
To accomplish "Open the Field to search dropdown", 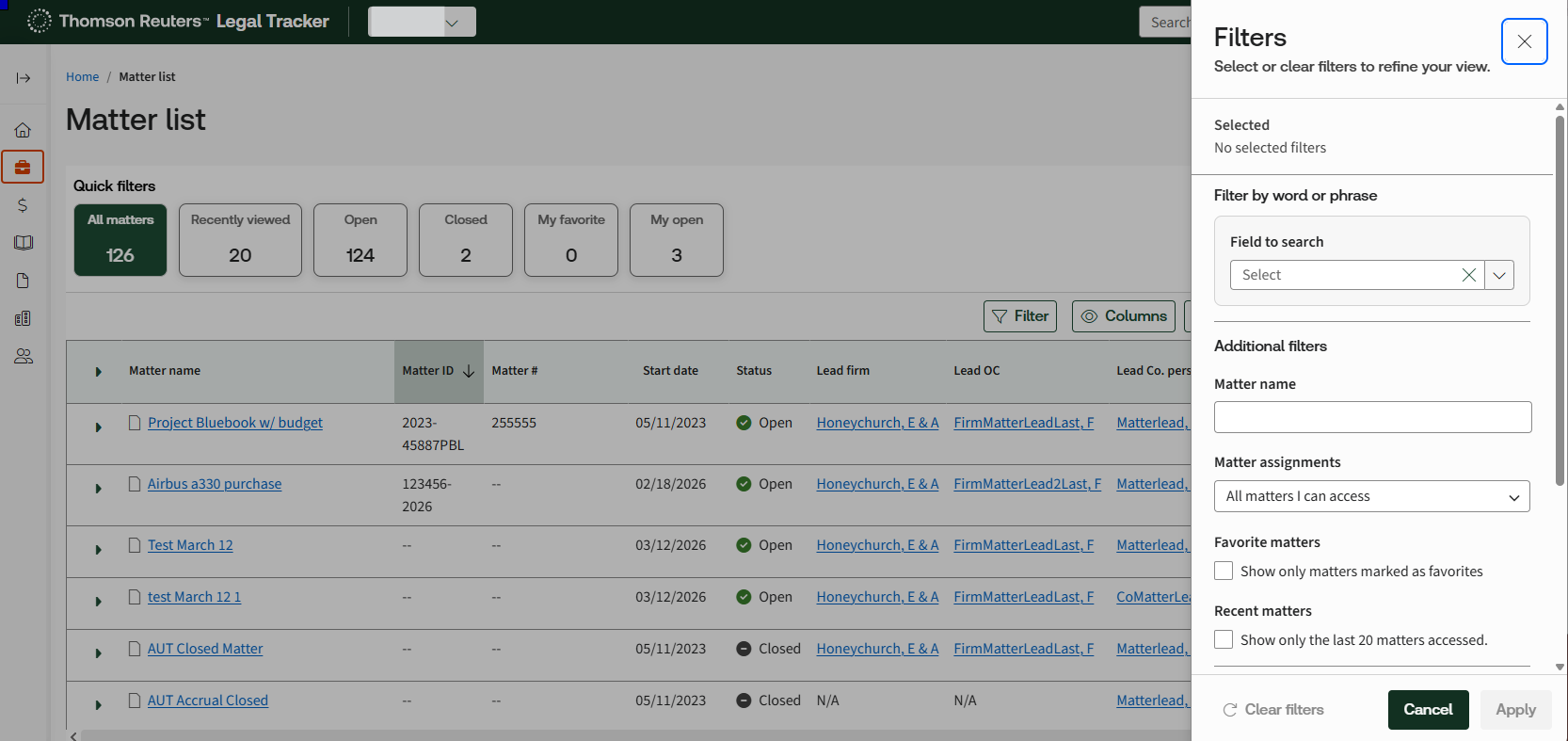I will click(x=1499, y=275).
